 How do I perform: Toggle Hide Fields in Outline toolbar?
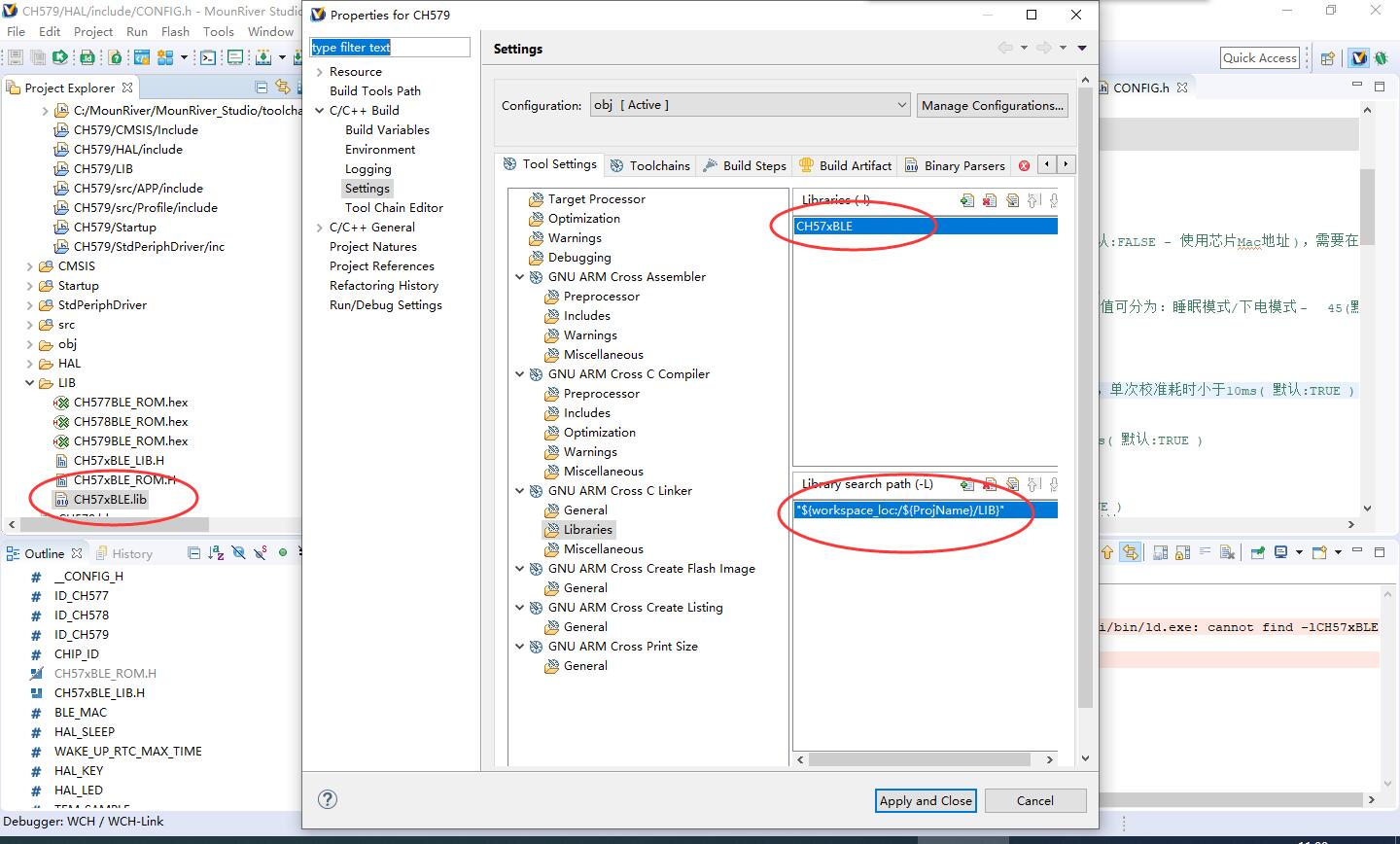coord(238,553)
